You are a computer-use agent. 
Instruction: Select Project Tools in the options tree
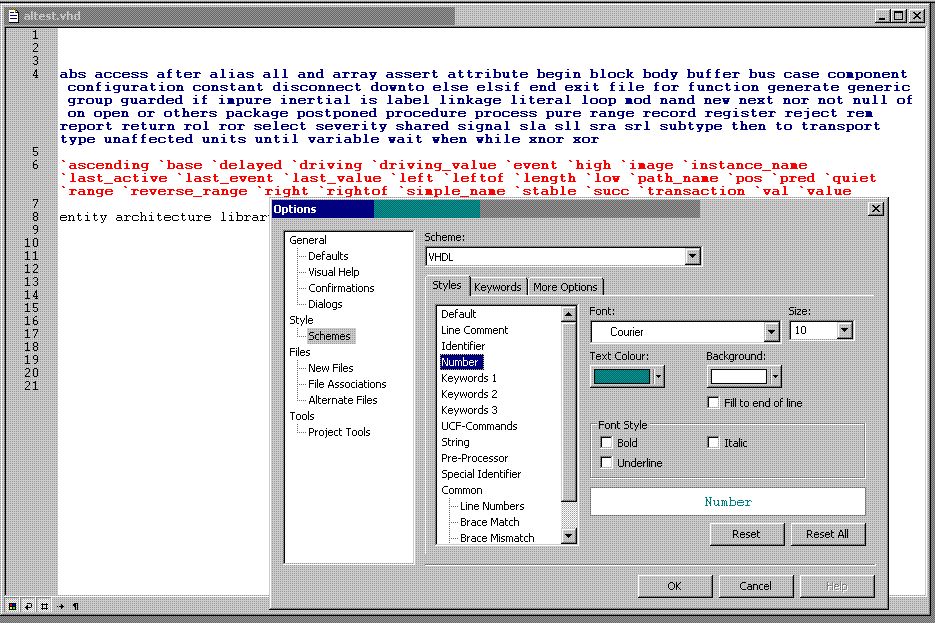click(x=339, y=432)
